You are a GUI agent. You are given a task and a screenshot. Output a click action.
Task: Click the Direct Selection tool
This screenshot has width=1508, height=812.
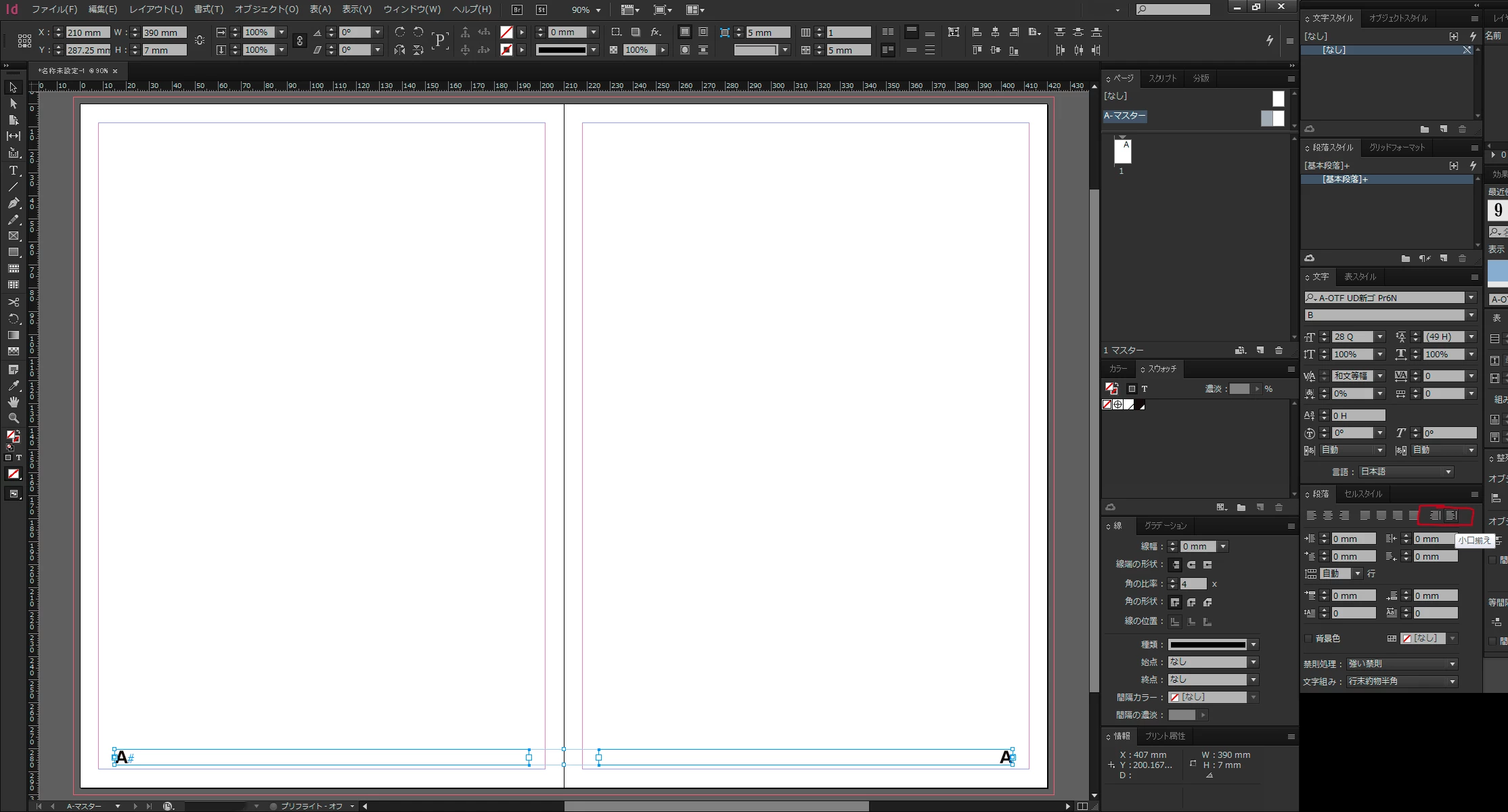coord(13,104)
